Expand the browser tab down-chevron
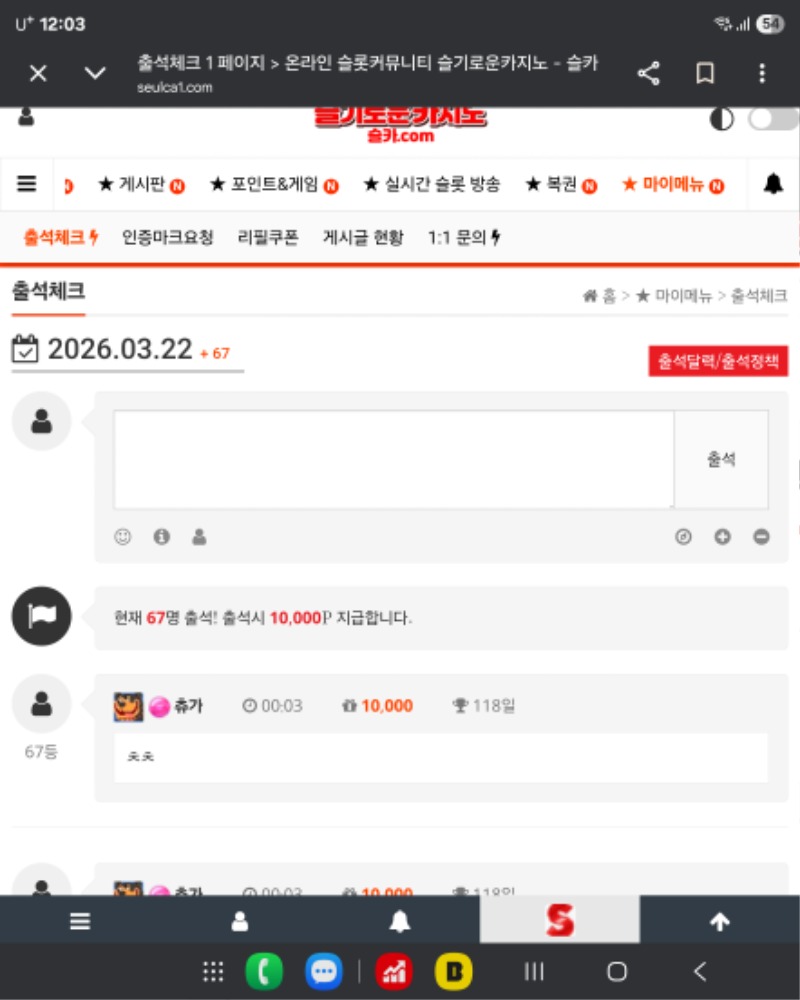 tap(95, 73)
